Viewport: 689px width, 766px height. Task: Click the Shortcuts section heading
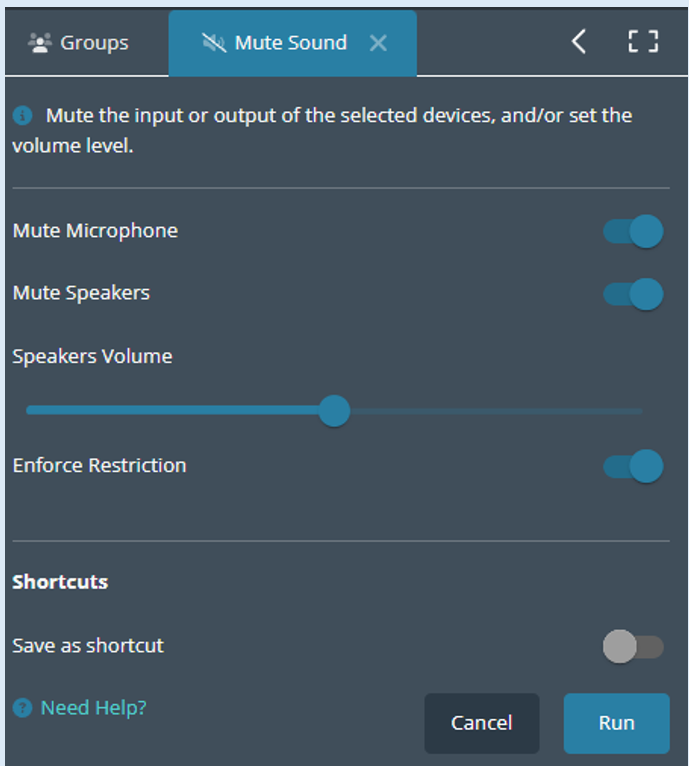[x=60, y=582]
